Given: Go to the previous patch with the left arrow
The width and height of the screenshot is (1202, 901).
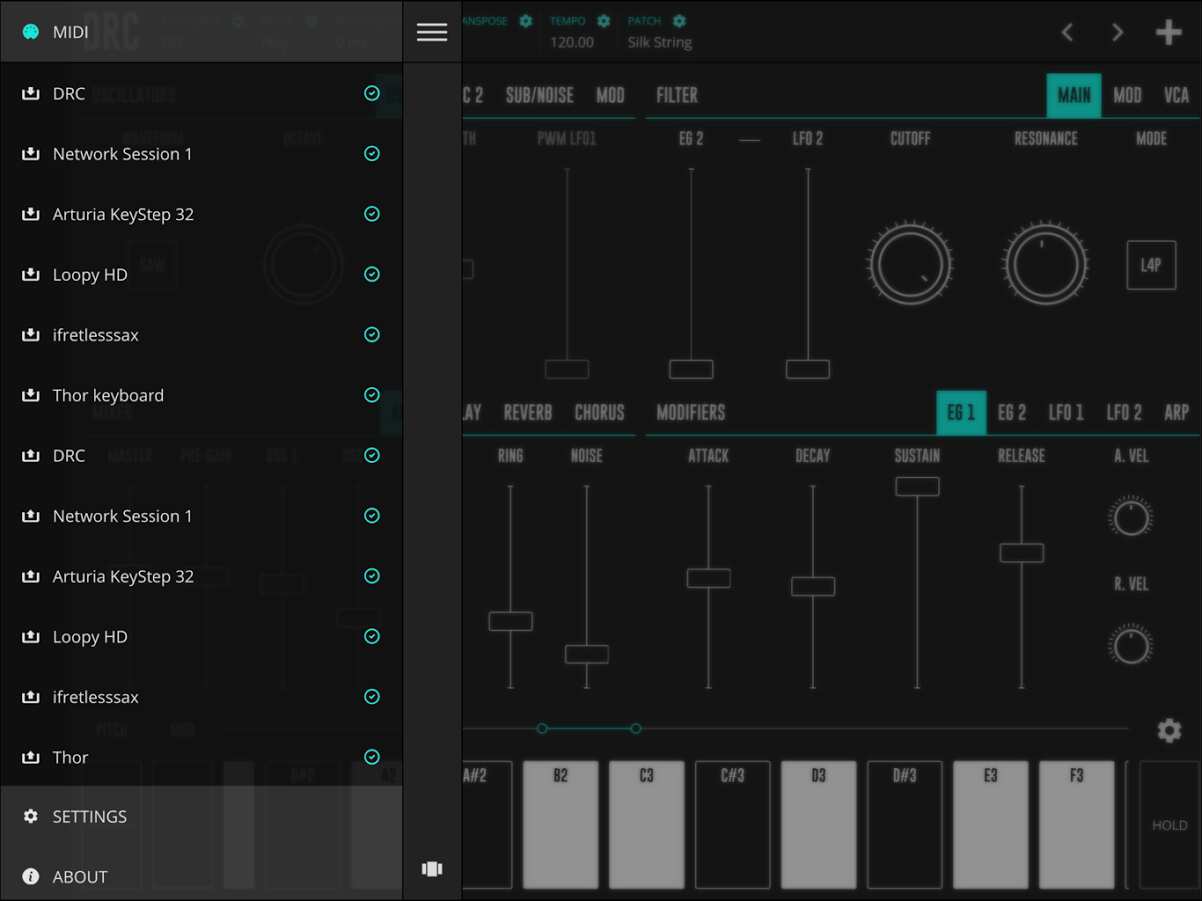Looking at the screenshot, I should pyautogui.click(x=1067, y=32).
